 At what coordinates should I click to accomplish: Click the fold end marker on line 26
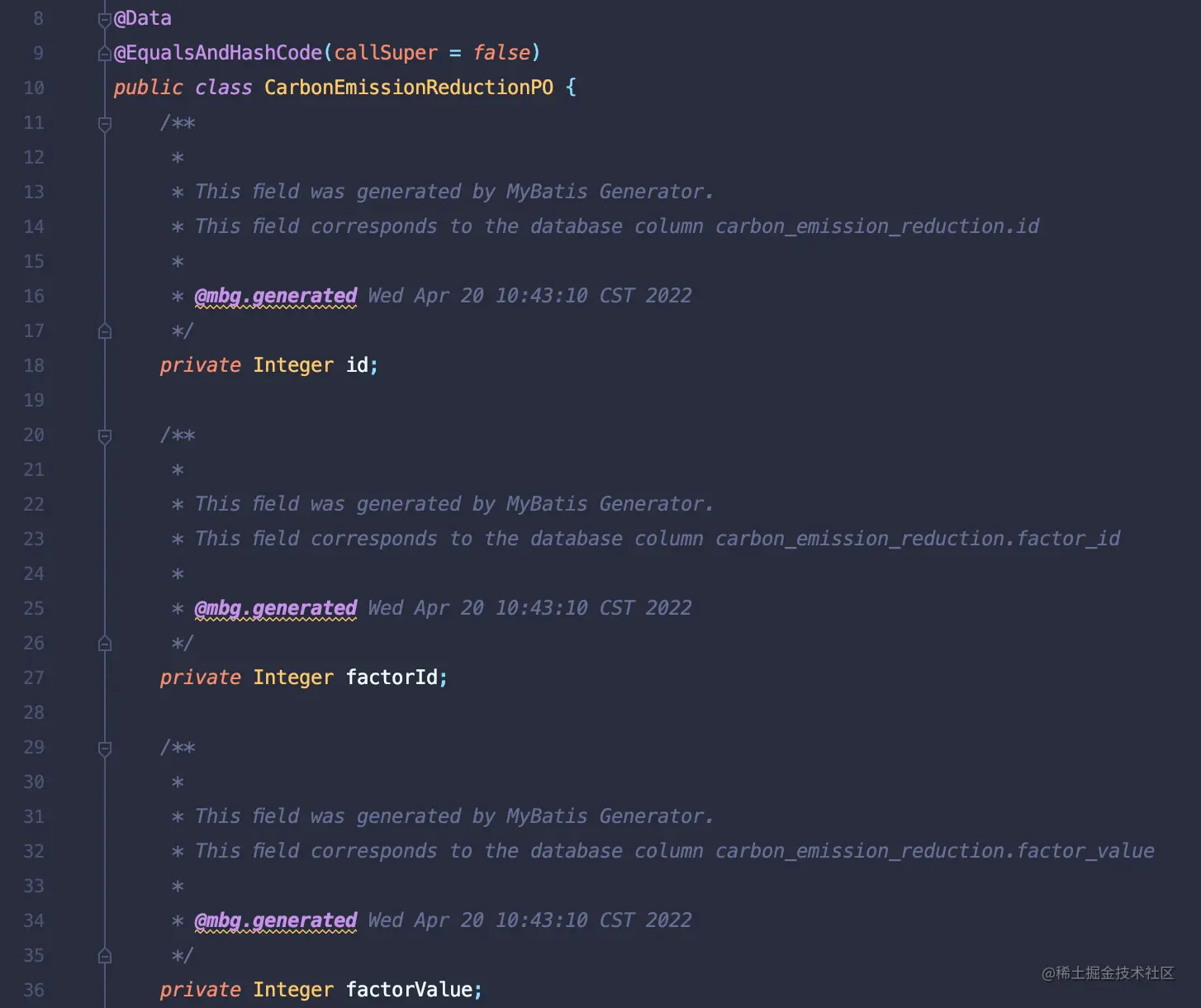[x=105, y=644]
